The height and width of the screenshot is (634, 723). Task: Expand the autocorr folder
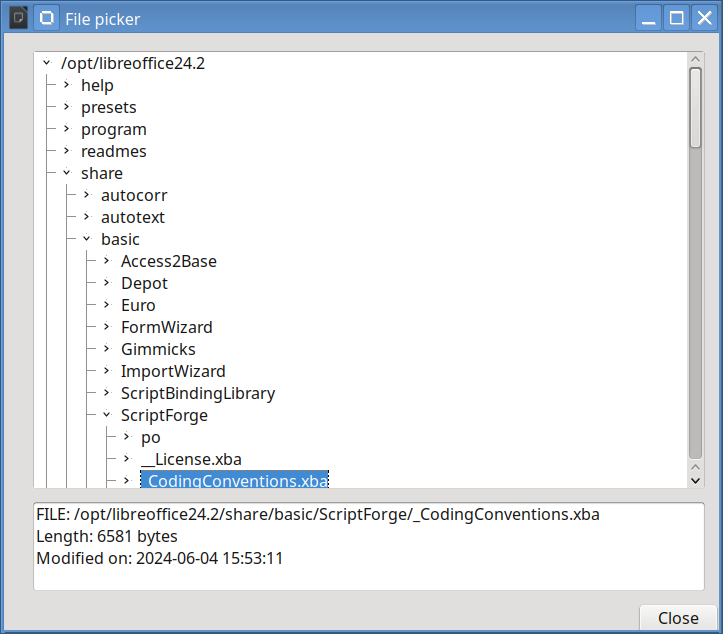[87, 195]
